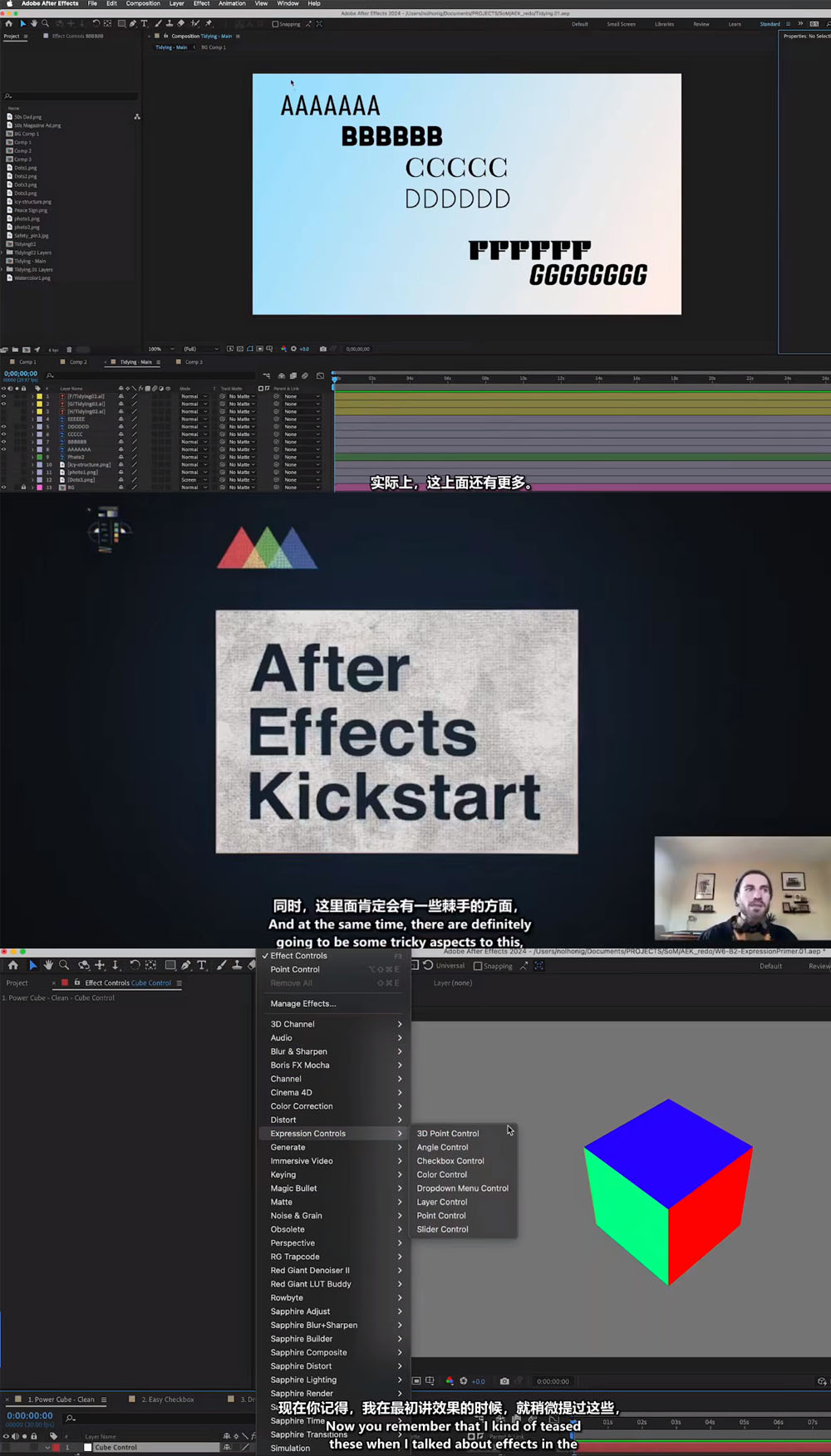Image resolution: width=831 pixels, height=1456 pixels.
Task: Switch to Comp 2 timeline tab
Action: (x=78, y=362)
